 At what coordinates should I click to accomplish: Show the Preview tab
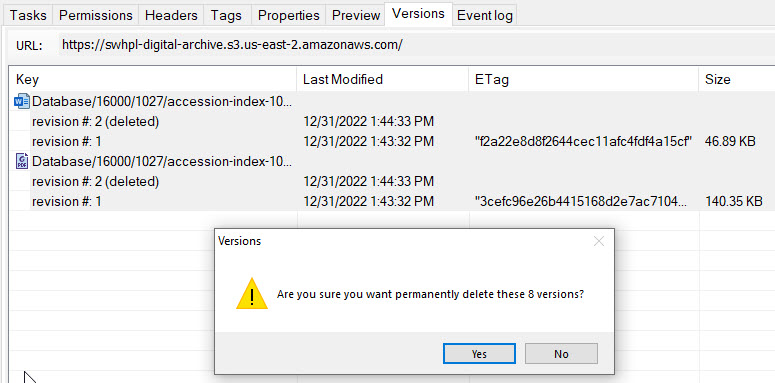click(355, 15)
